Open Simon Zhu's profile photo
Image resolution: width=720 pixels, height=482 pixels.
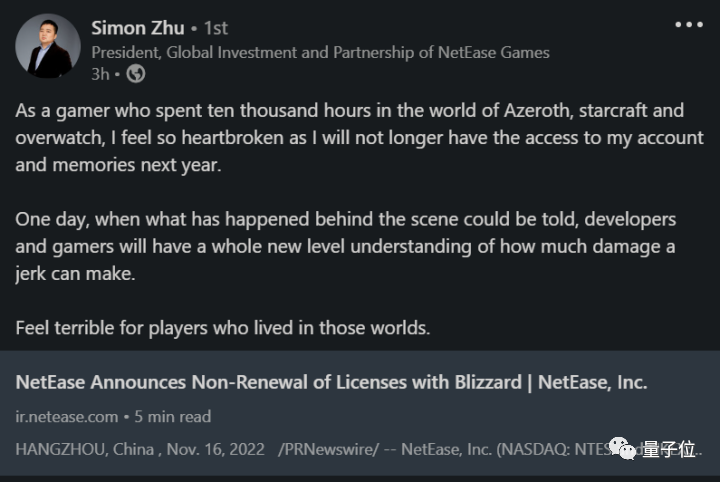pos(48,46)
